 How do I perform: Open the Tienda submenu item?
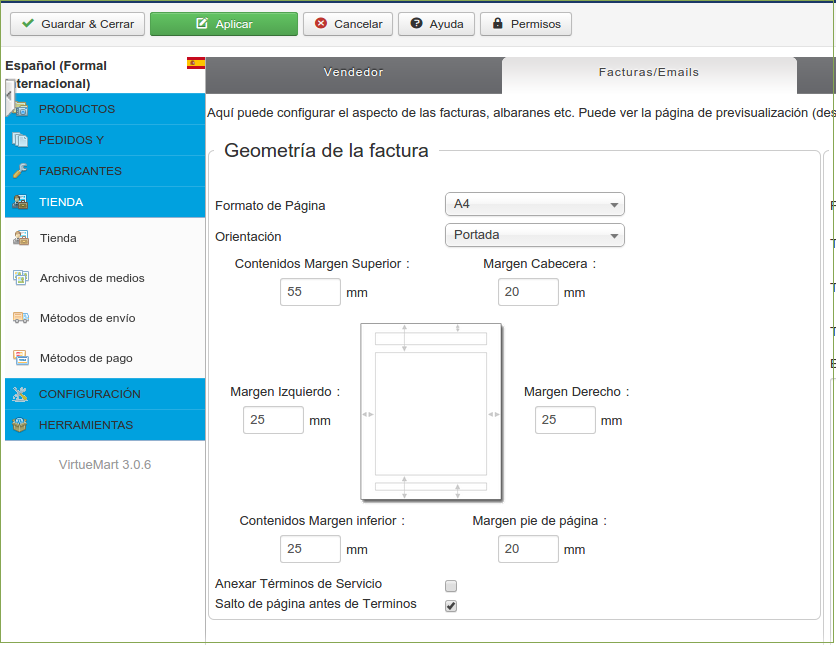click(105, 238)
